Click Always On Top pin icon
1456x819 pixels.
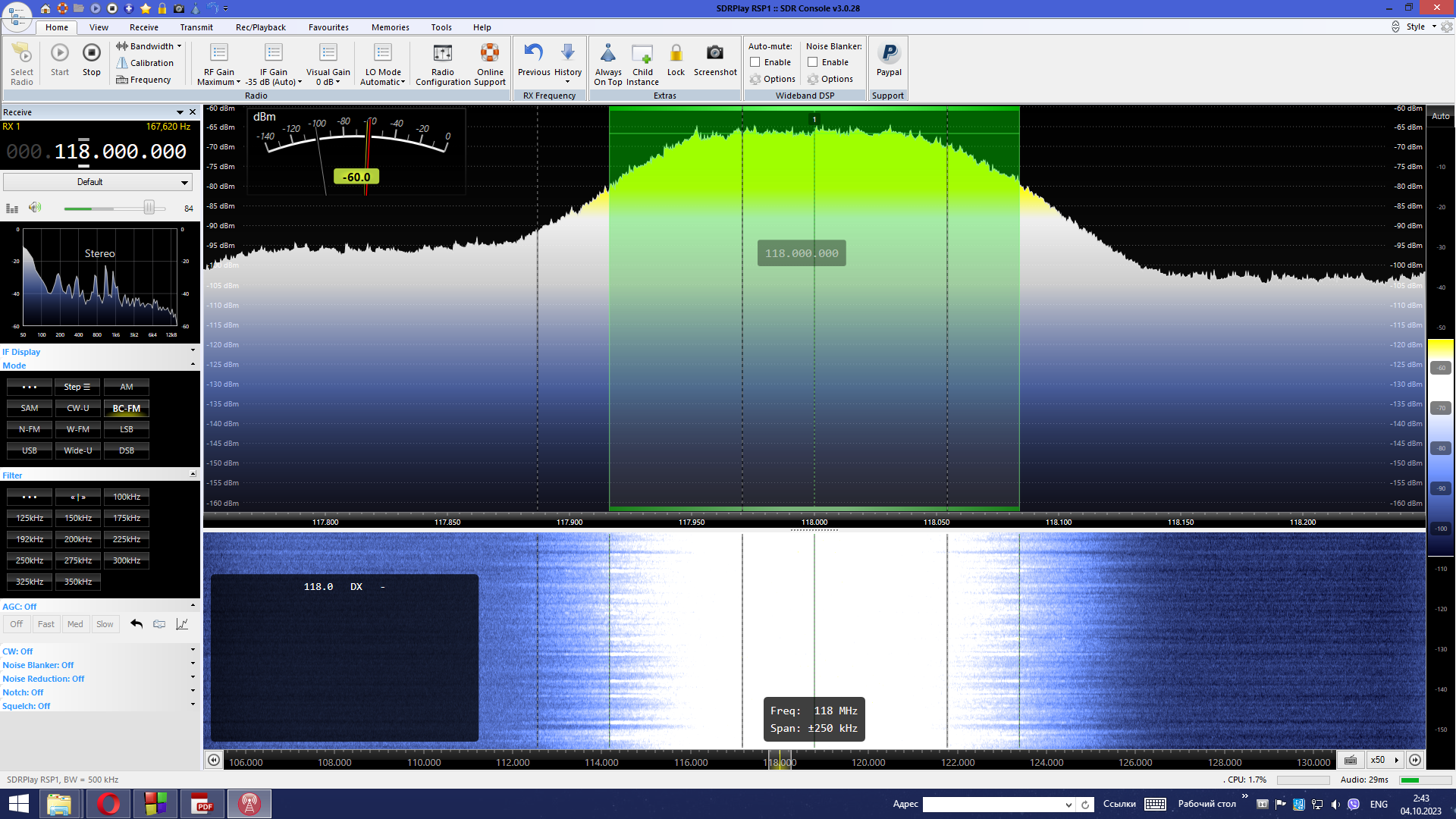(x=607, y=53)
